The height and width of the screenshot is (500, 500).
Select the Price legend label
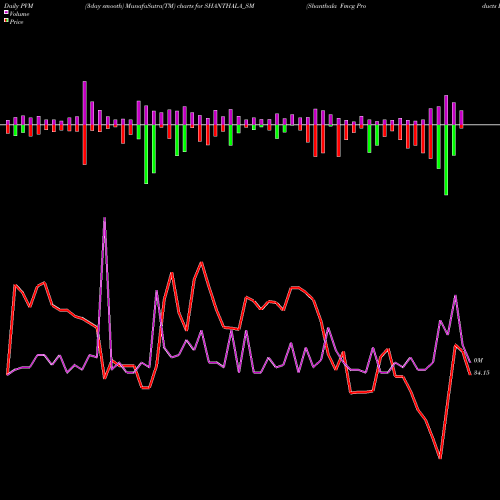point(16,22)
